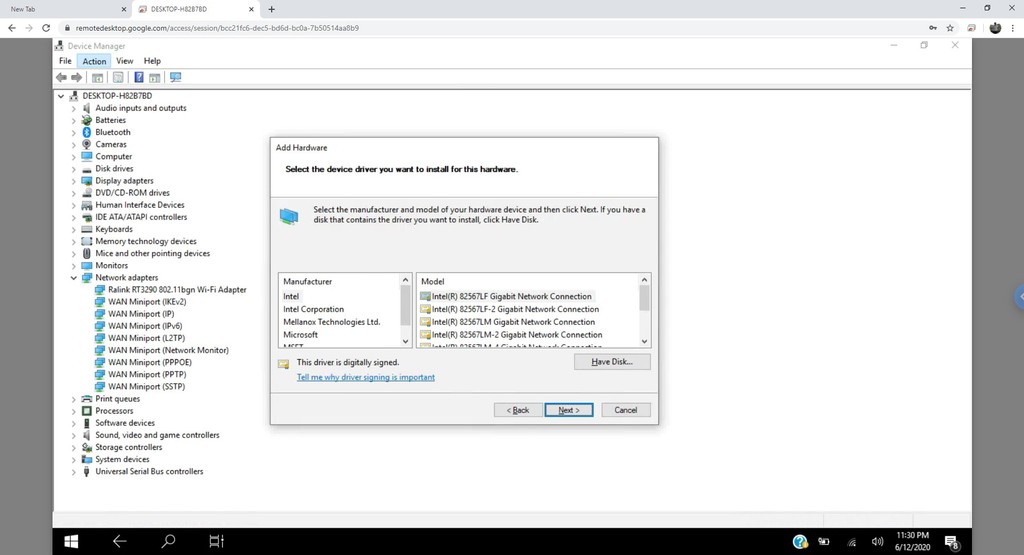Select WAN Miniport (Network Monitor) device

click(x=168, y=351)
